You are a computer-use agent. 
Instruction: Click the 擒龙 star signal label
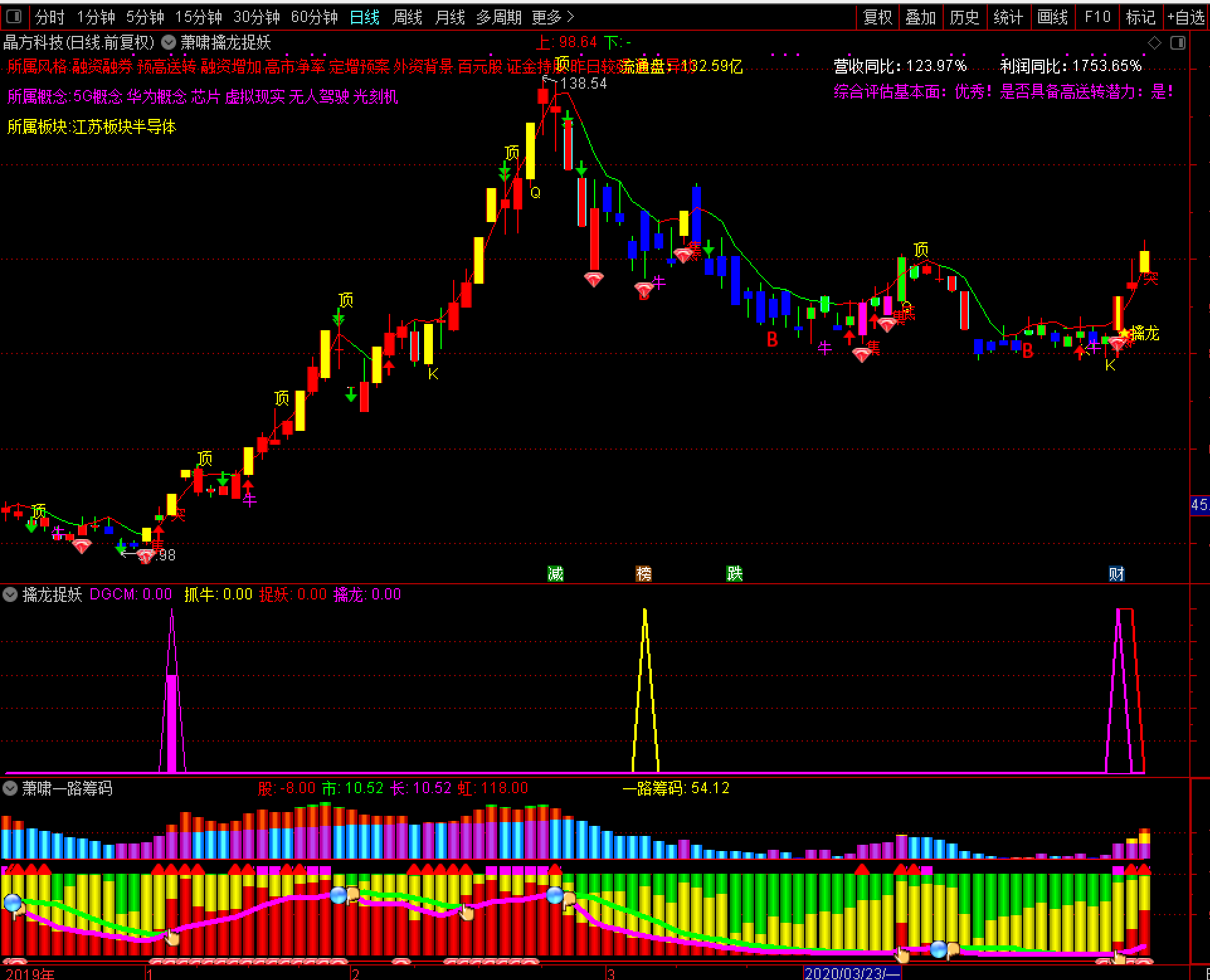coord(1140,333)
